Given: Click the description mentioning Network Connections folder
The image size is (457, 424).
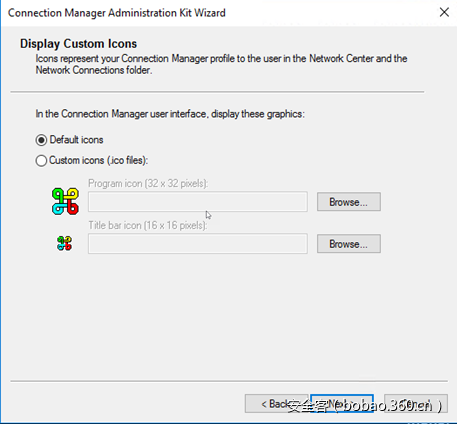Looking at the screenshot, I should [x=221, y=64].
